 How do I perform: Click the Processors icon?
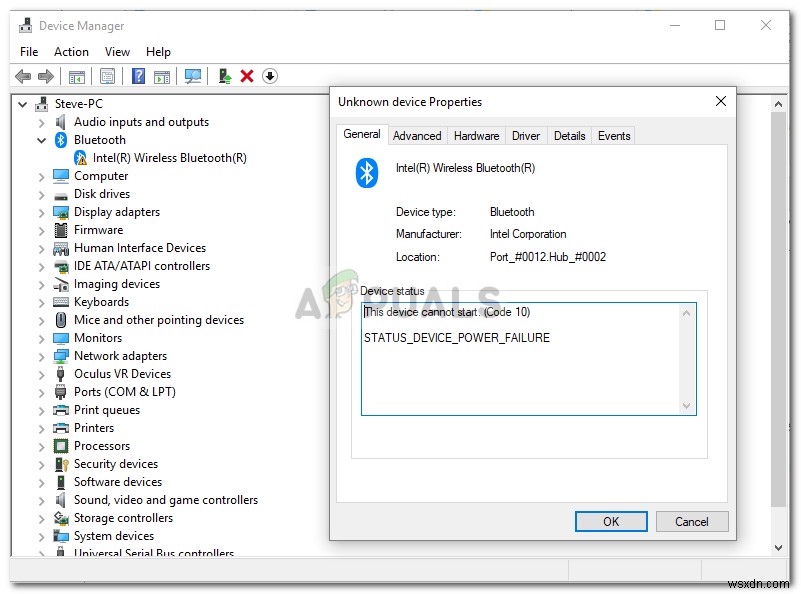coord(61,446)
